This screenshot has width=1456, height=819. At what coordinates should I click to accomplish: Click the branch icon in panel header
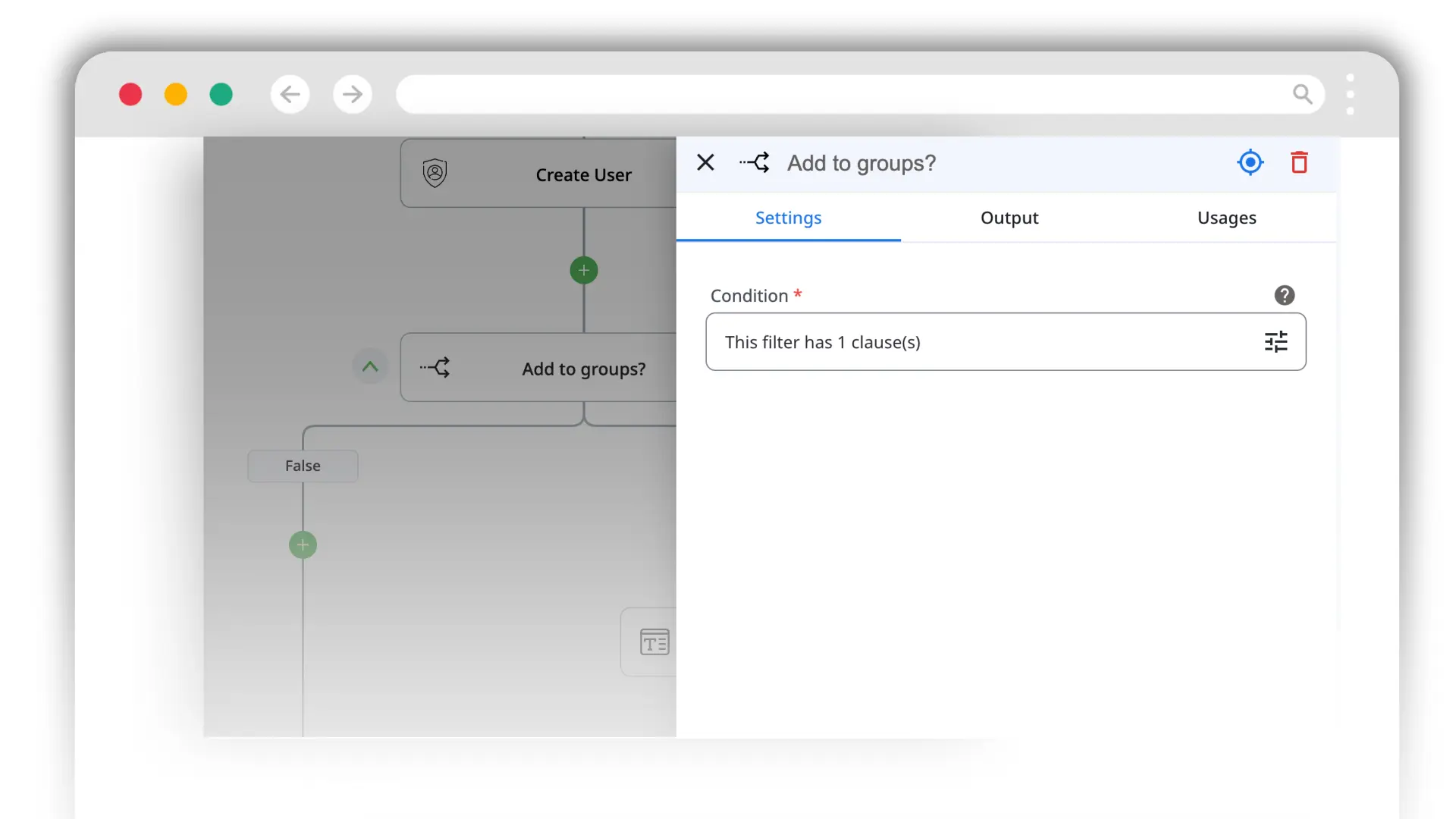[x=755, y=162]
